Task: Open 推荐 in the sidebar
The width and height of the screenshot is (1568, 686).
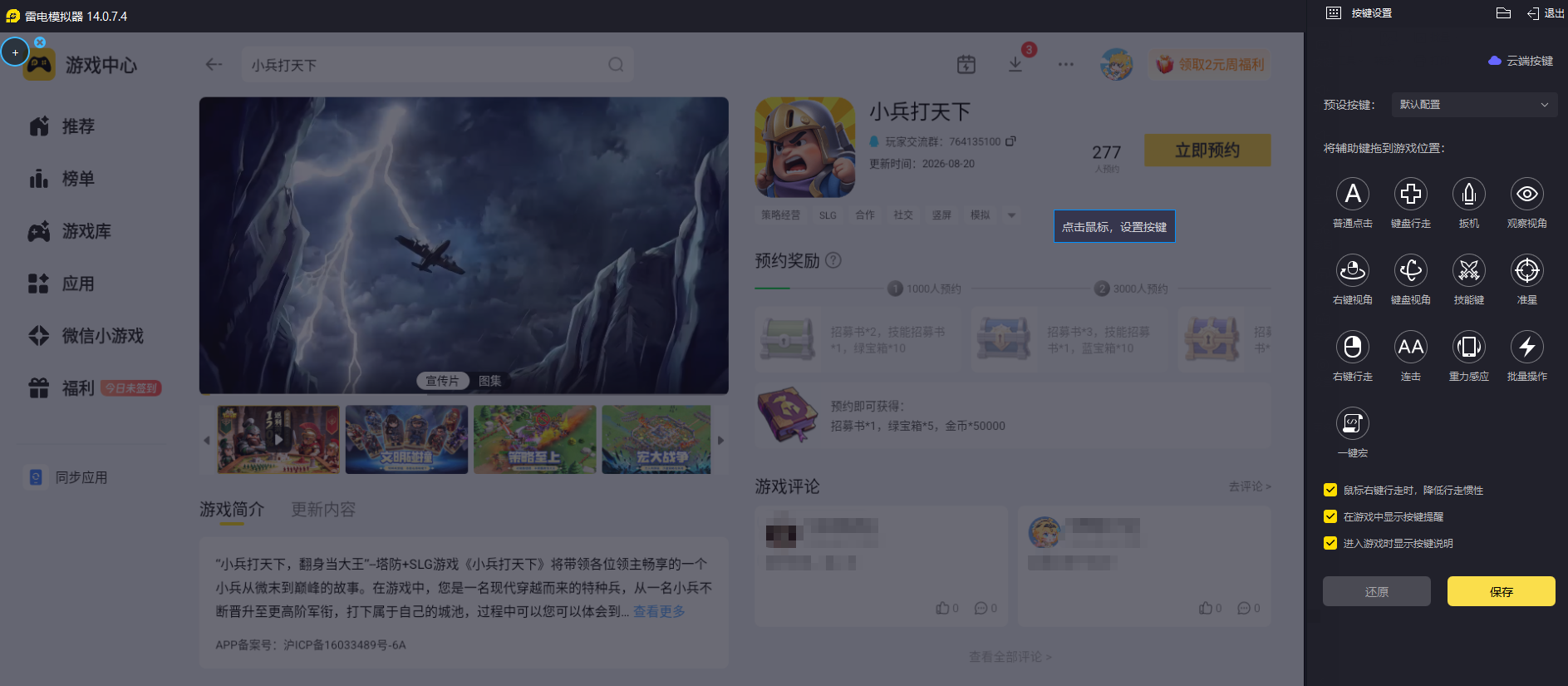Action: click(62, 126)
